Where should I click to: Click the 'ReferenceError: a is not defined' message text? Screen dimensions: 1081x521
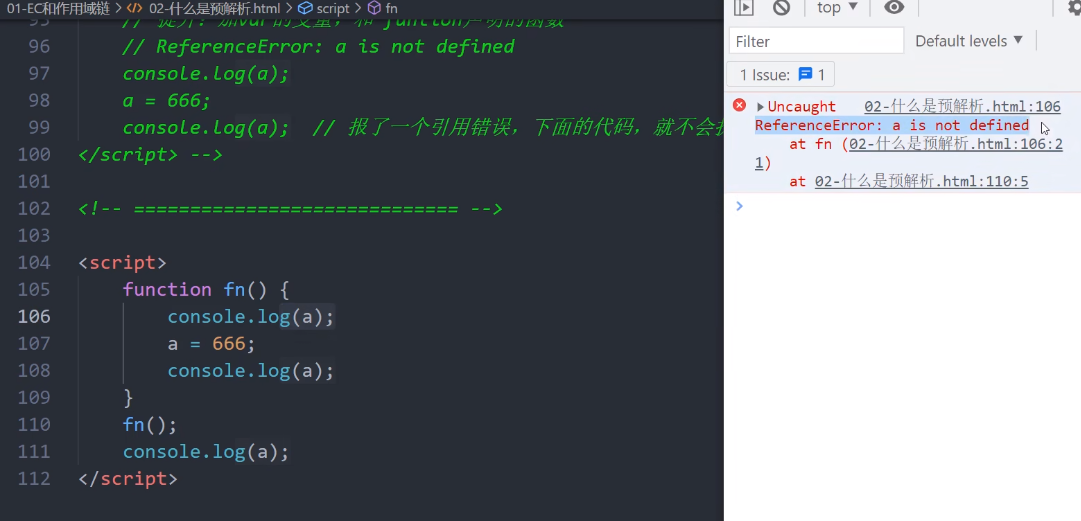coord(892,125)
